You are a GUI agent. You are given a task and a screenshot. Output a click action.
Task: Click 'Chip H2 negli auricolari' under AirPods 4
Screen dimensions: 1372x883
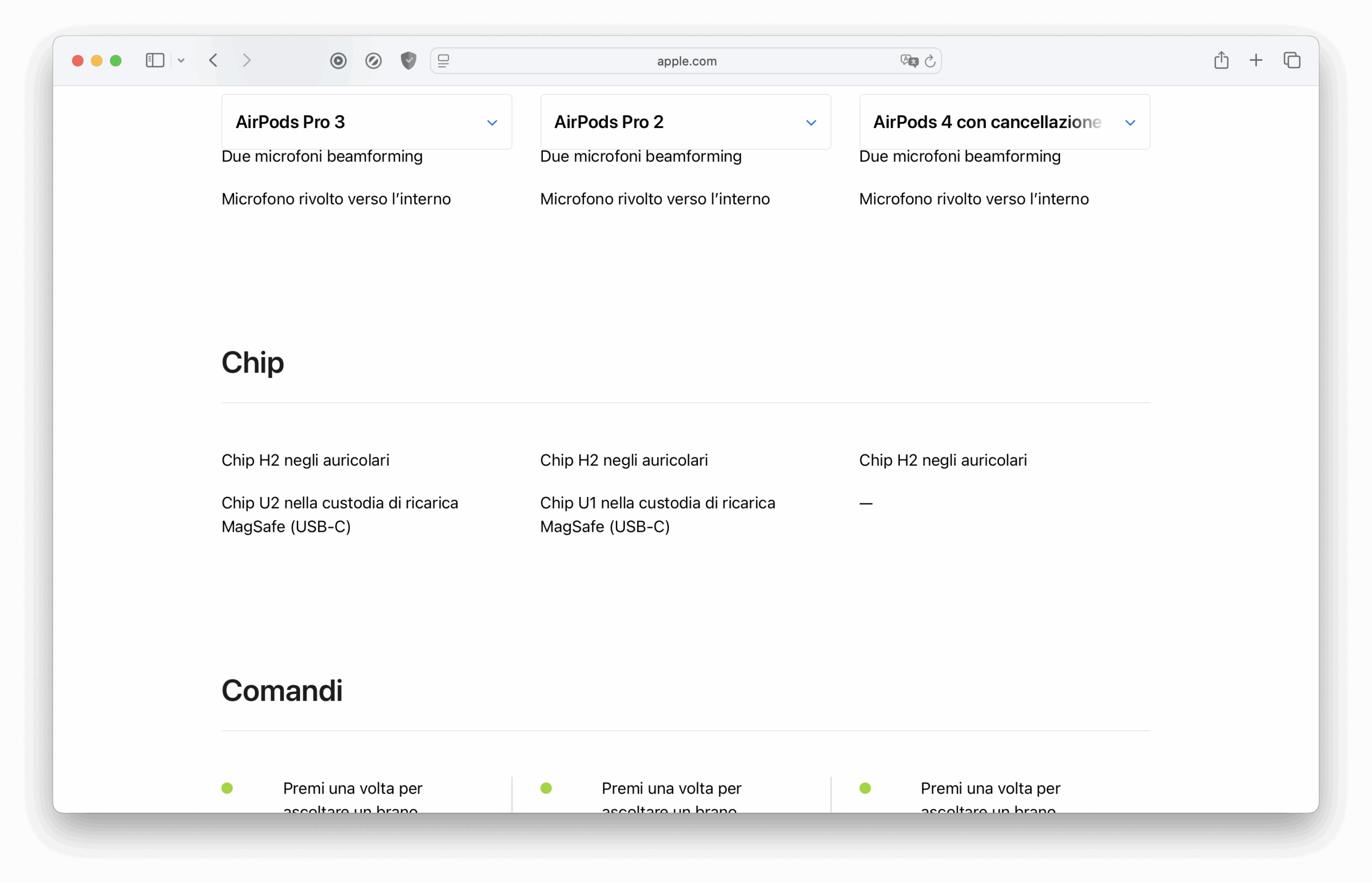[943, 460]
